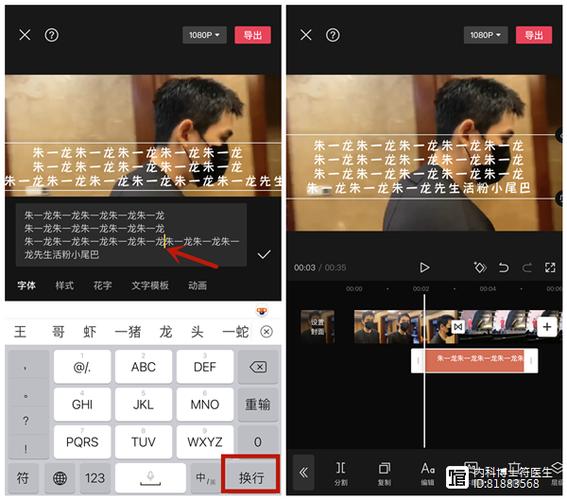Tap the GHI key

click(82, 404)
